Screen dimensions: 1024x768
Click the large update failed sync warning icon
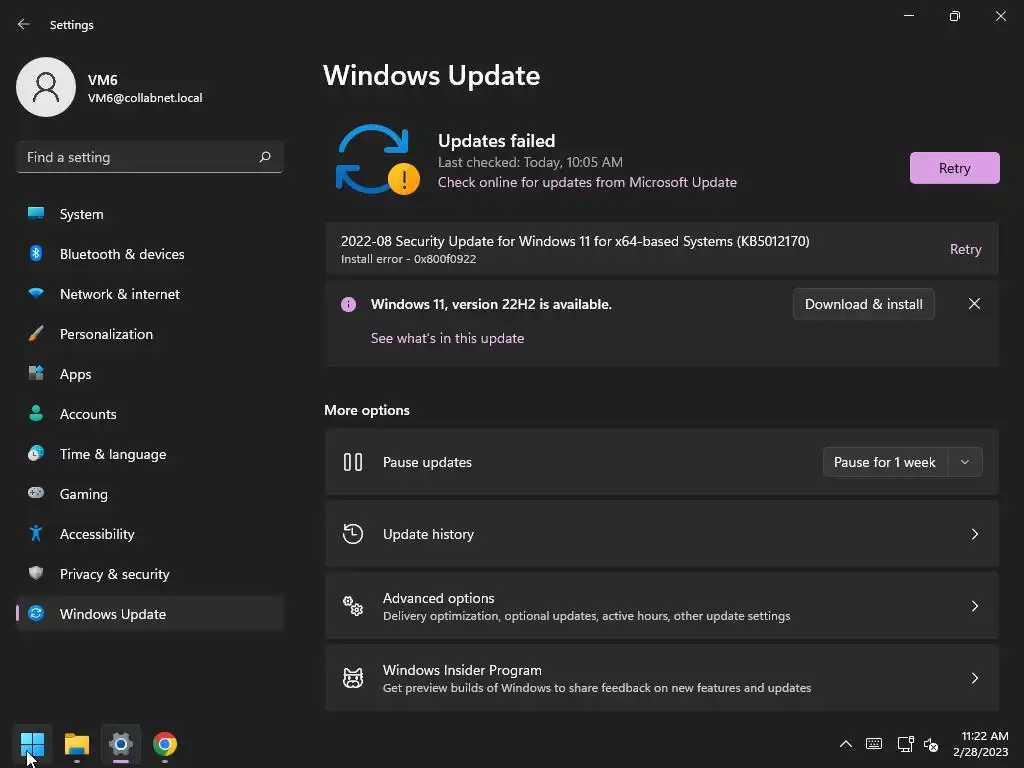coord(377,160)
